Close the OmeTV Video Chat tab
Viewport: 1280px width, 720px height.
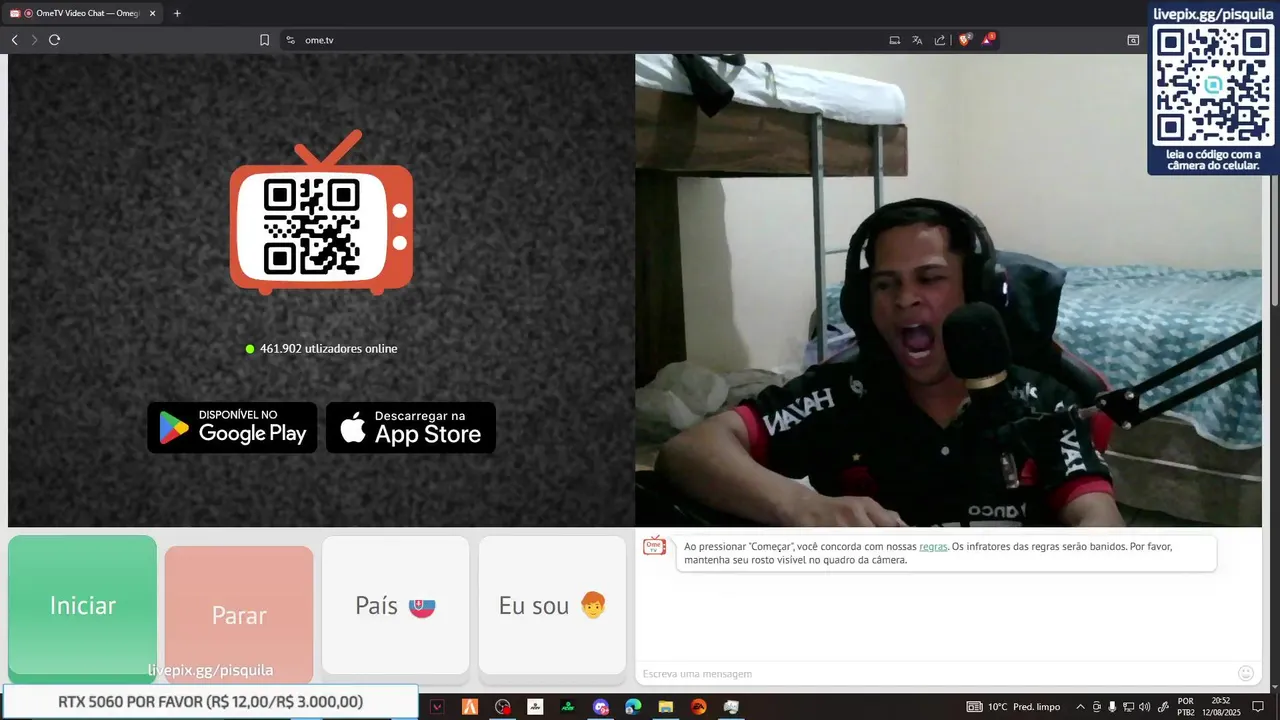153,13
